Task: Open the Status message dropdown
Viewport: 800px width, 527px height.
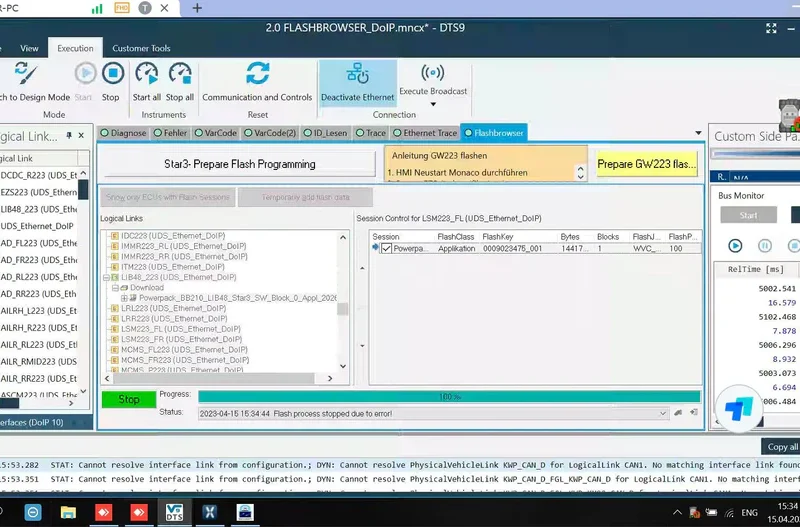Action: click(x=665, y=413)
